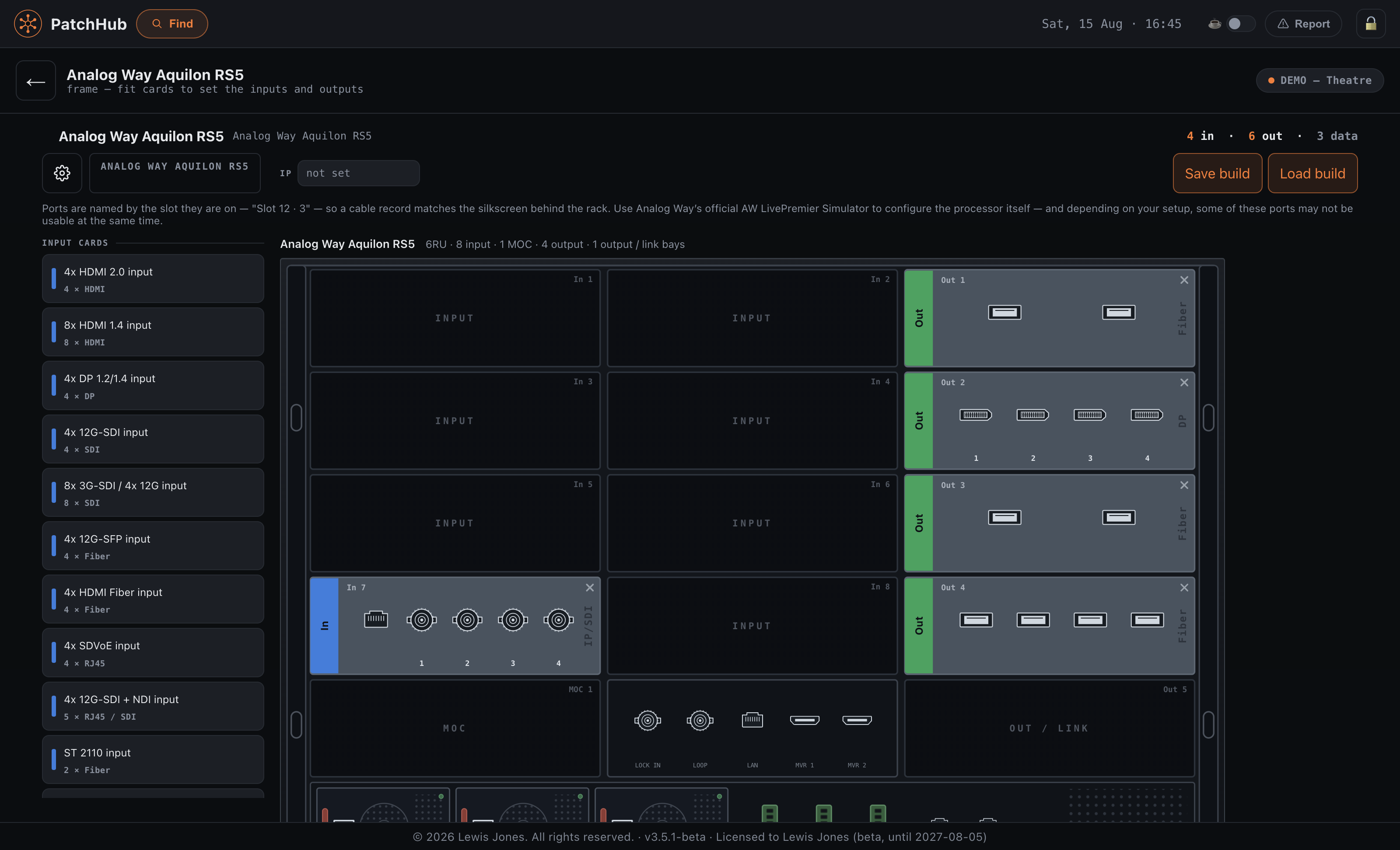The height and width of the screenshot is (850, 1400).
Task: Remove the card from Out 3
Action: [1184, 485]
